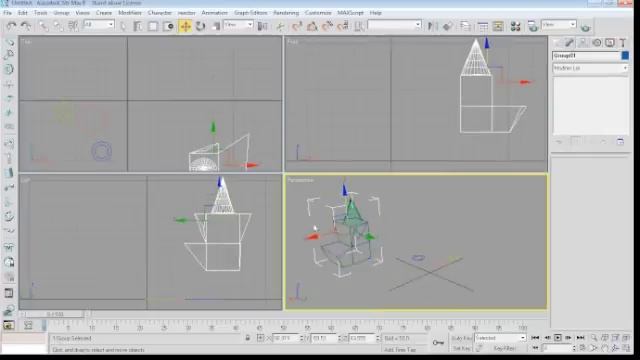
Task: Click the X coordinate field
Action: tap(285, 338)
